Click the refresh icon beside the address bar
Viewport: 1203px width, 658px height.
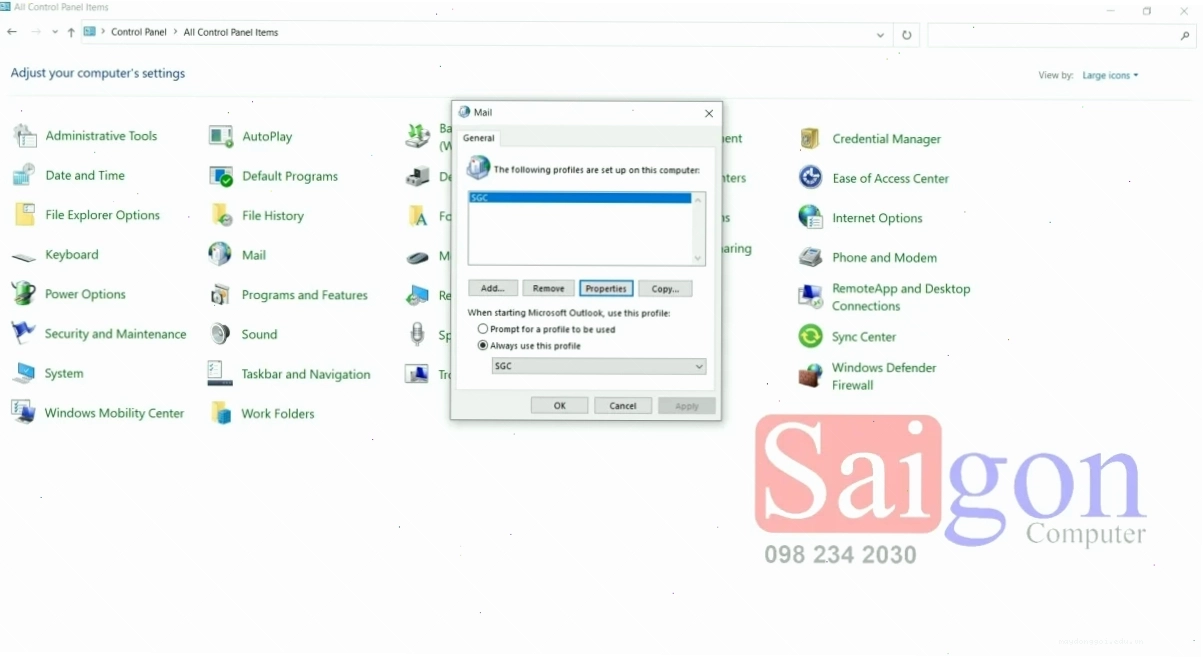click(x=907, y=34)
